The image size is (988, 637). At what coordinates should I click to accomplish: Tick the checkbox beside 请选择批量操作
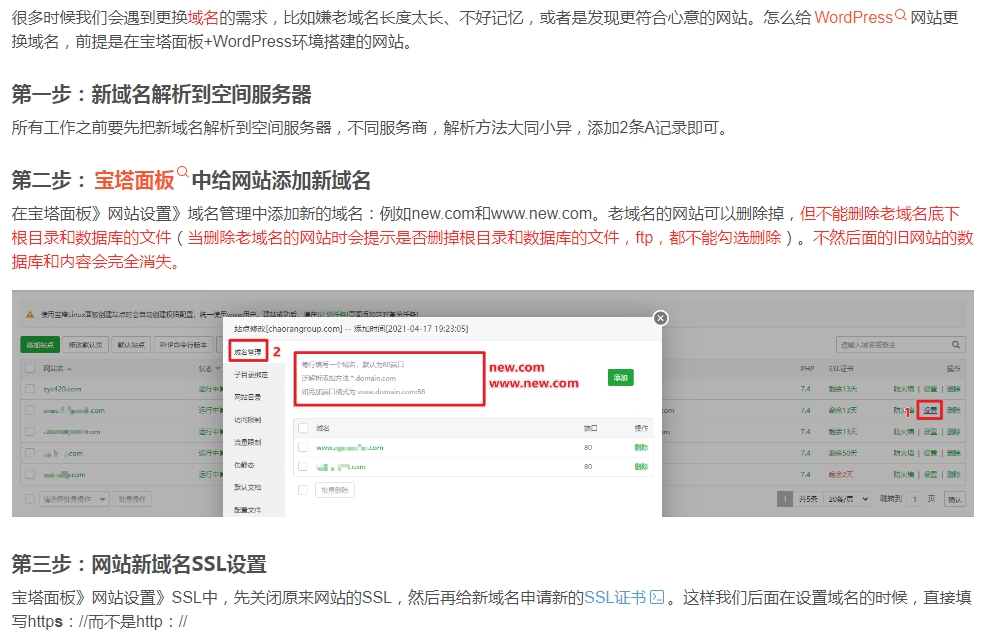pyautogui.click(x=30, y=499)
